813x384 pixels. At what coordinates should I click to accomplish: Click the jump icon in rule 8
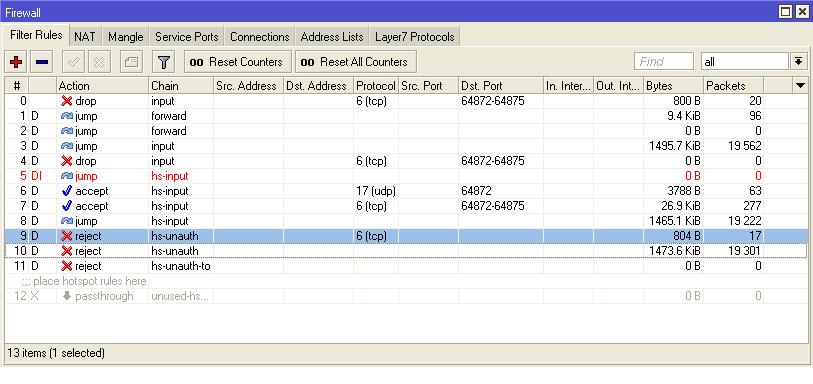pos(66,221)
